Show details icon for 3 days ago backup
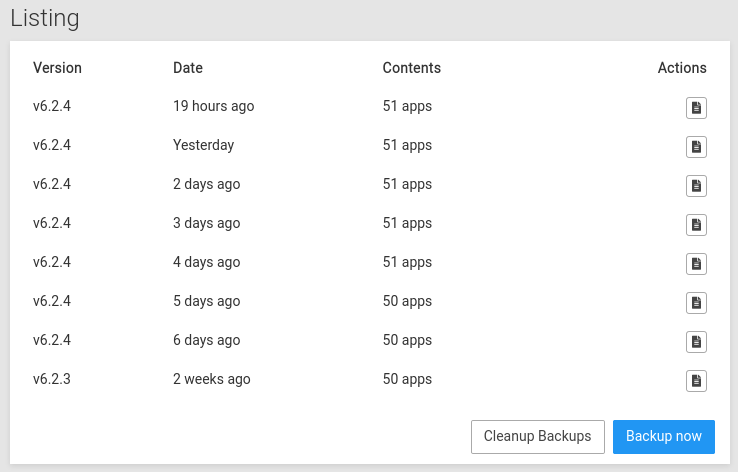Viewport: 738px width, 472px height. pos(696,225)
